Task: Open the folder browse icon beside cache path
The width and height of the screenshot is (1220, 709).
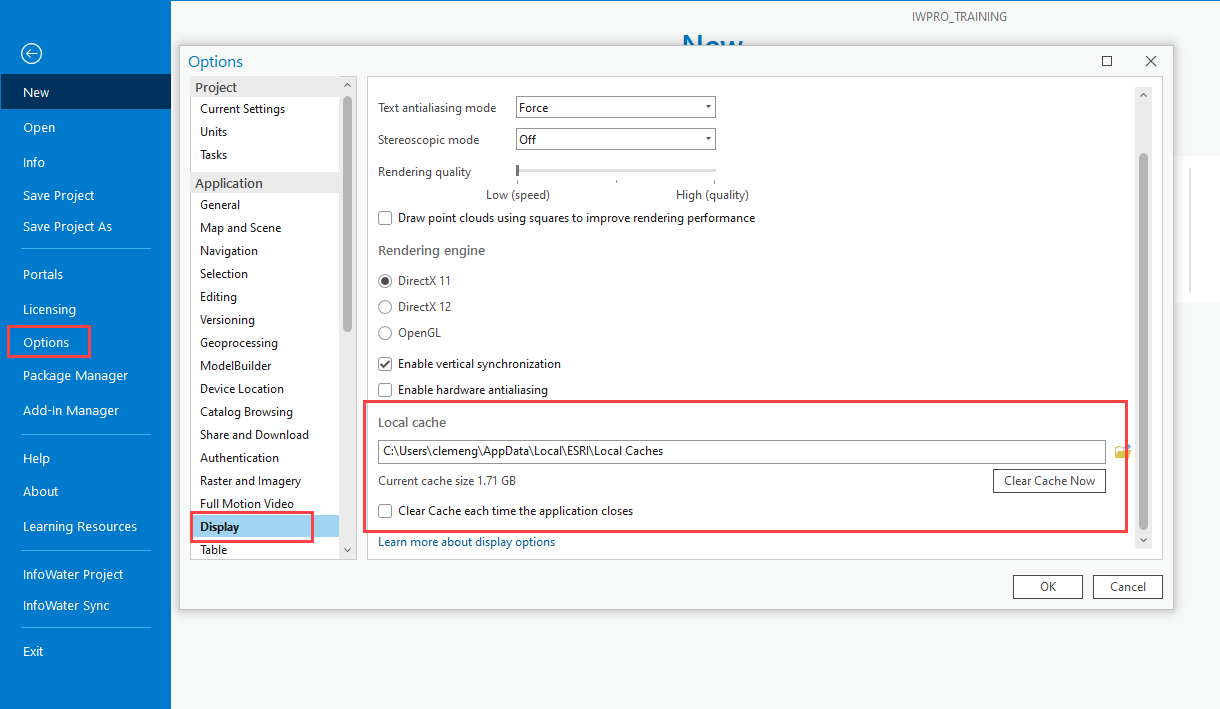Action: [1122, 451]
